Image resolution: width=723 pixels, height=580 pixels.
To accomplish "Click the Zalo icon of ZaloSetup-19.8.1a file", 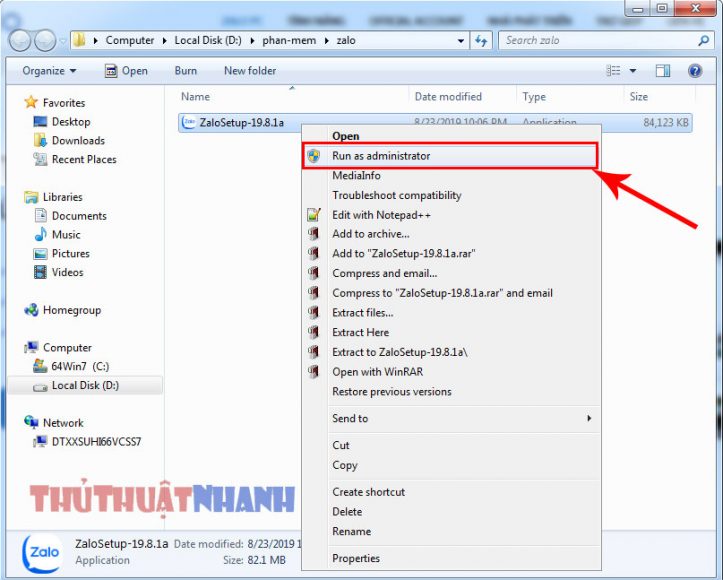I will [x=188, y=123].
